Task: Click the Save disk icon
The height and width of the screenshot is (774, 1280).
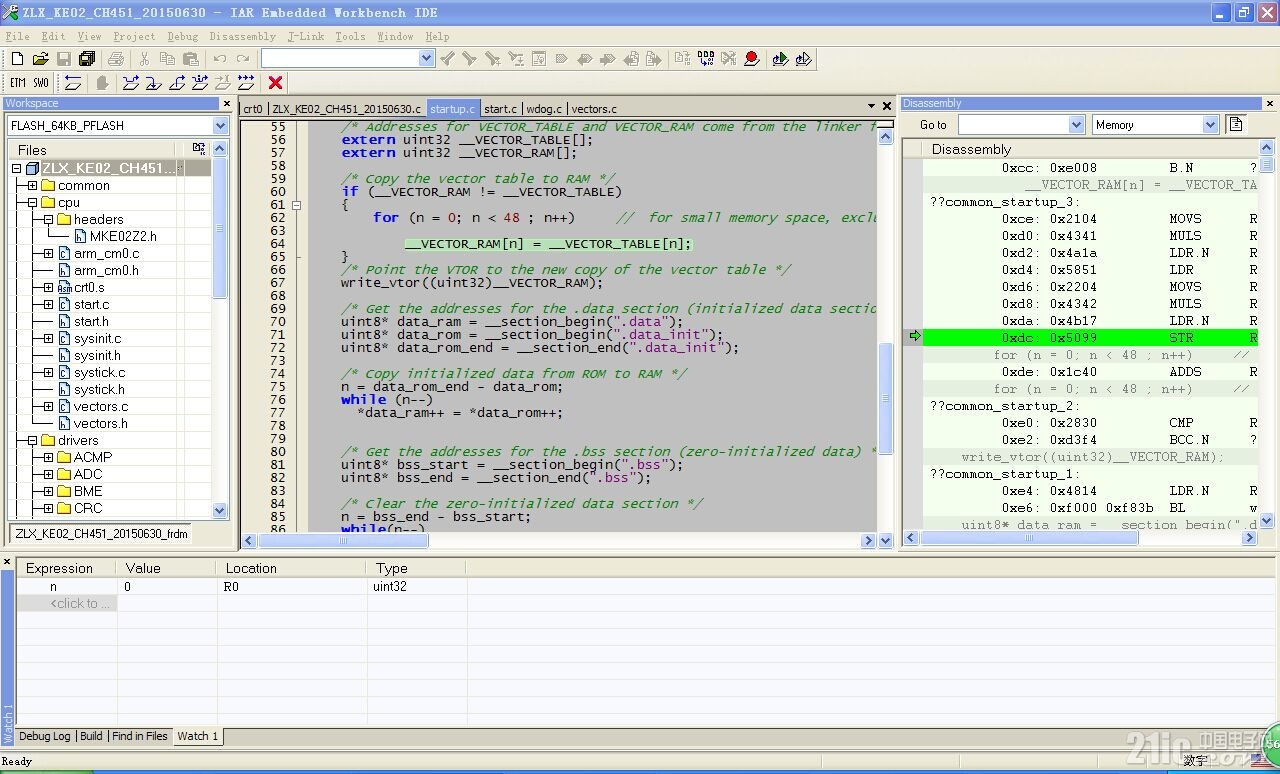Action: coord(63,59)
